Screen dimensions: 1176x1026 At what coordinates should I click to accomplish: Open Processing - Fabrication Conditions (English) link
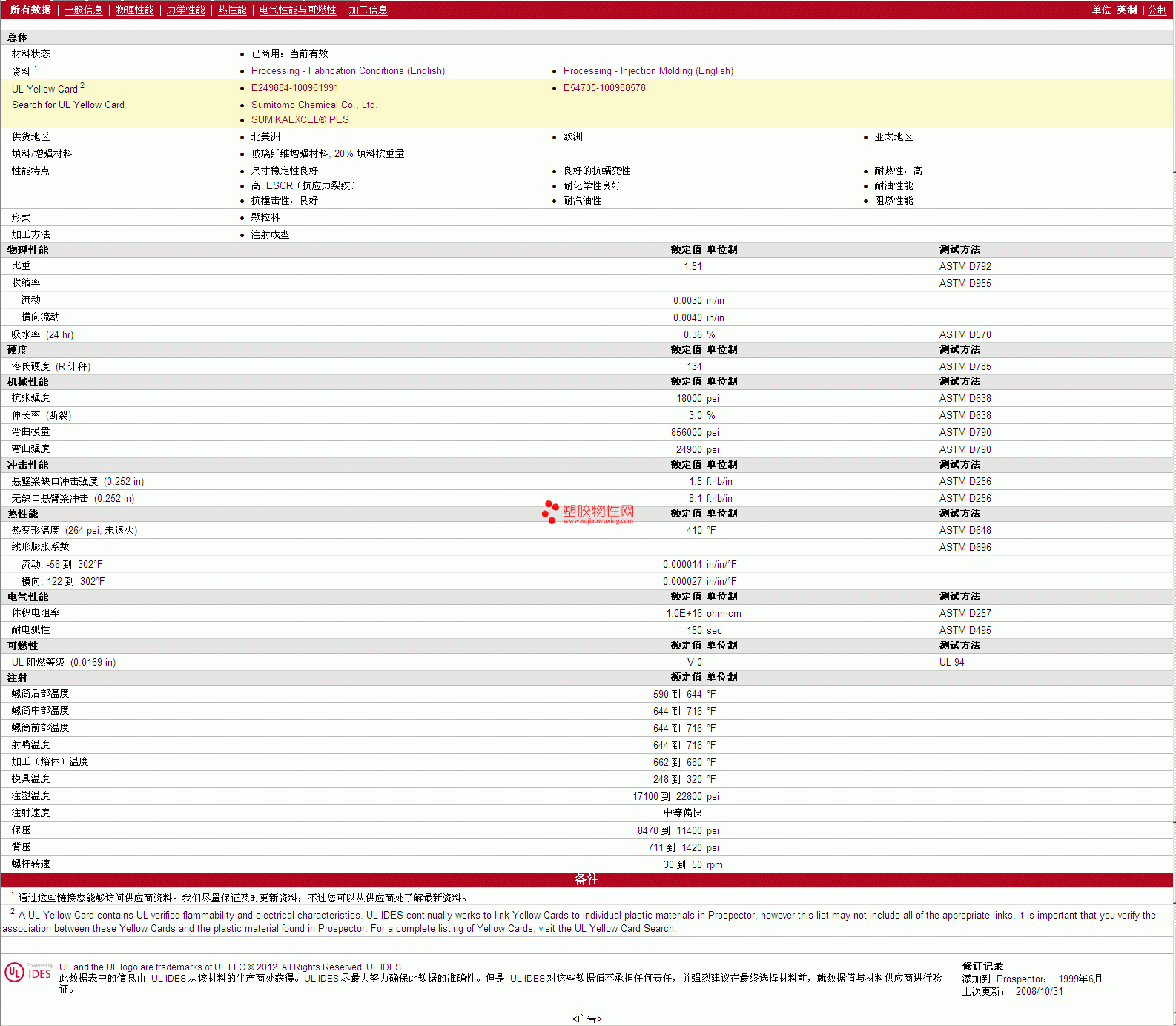(x=348, y=71)
